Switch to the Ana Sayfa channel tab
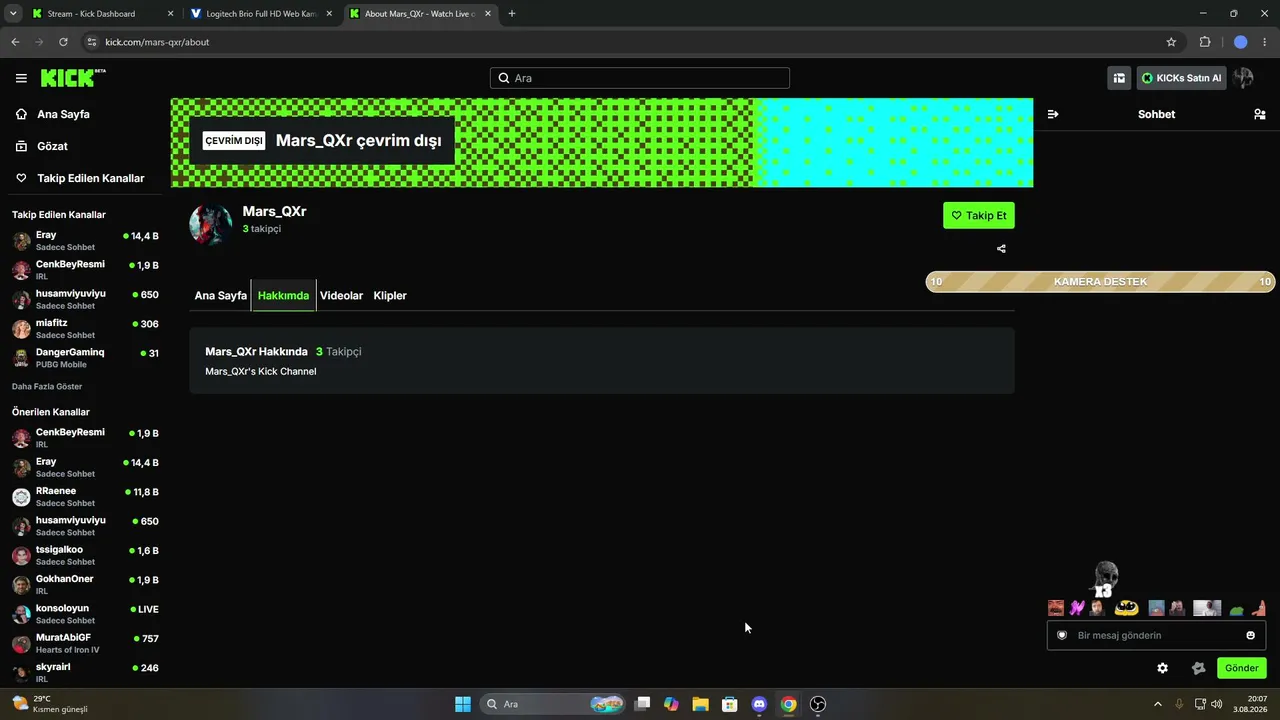The width and height of the screenshot is (1280, 720). 220,296
